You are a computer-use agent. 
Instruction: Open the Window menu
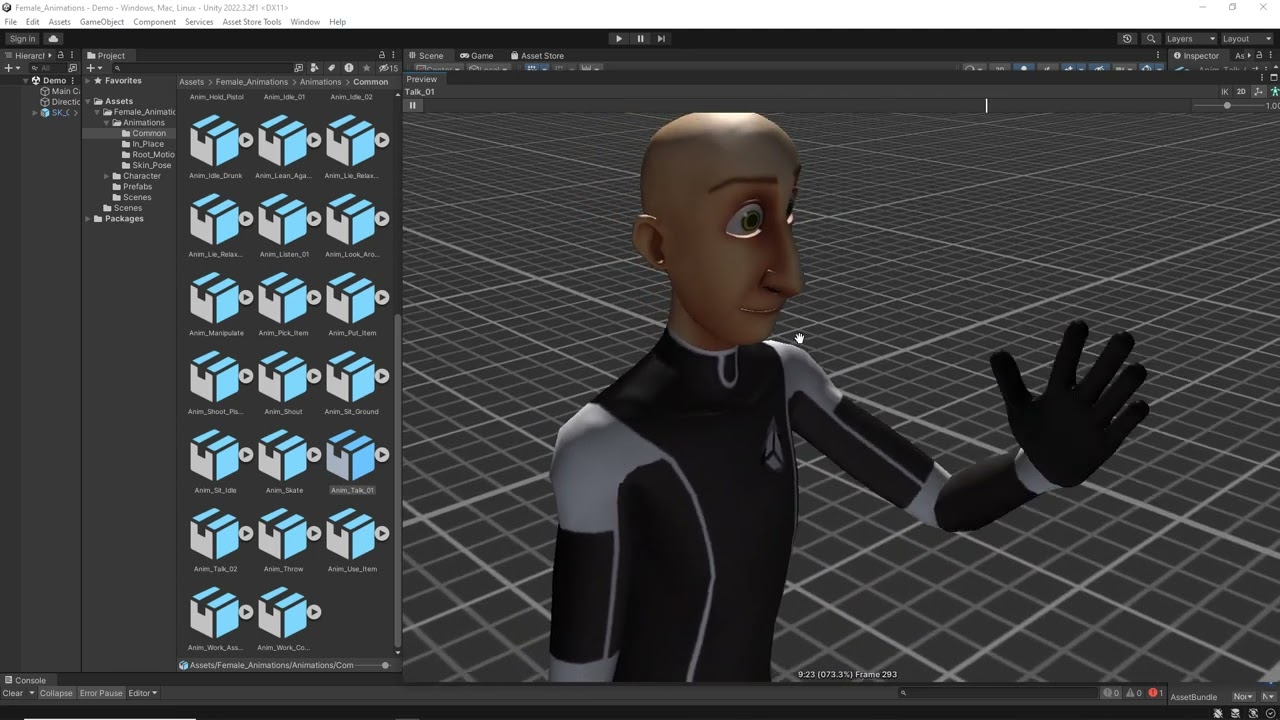pos(305,22)
